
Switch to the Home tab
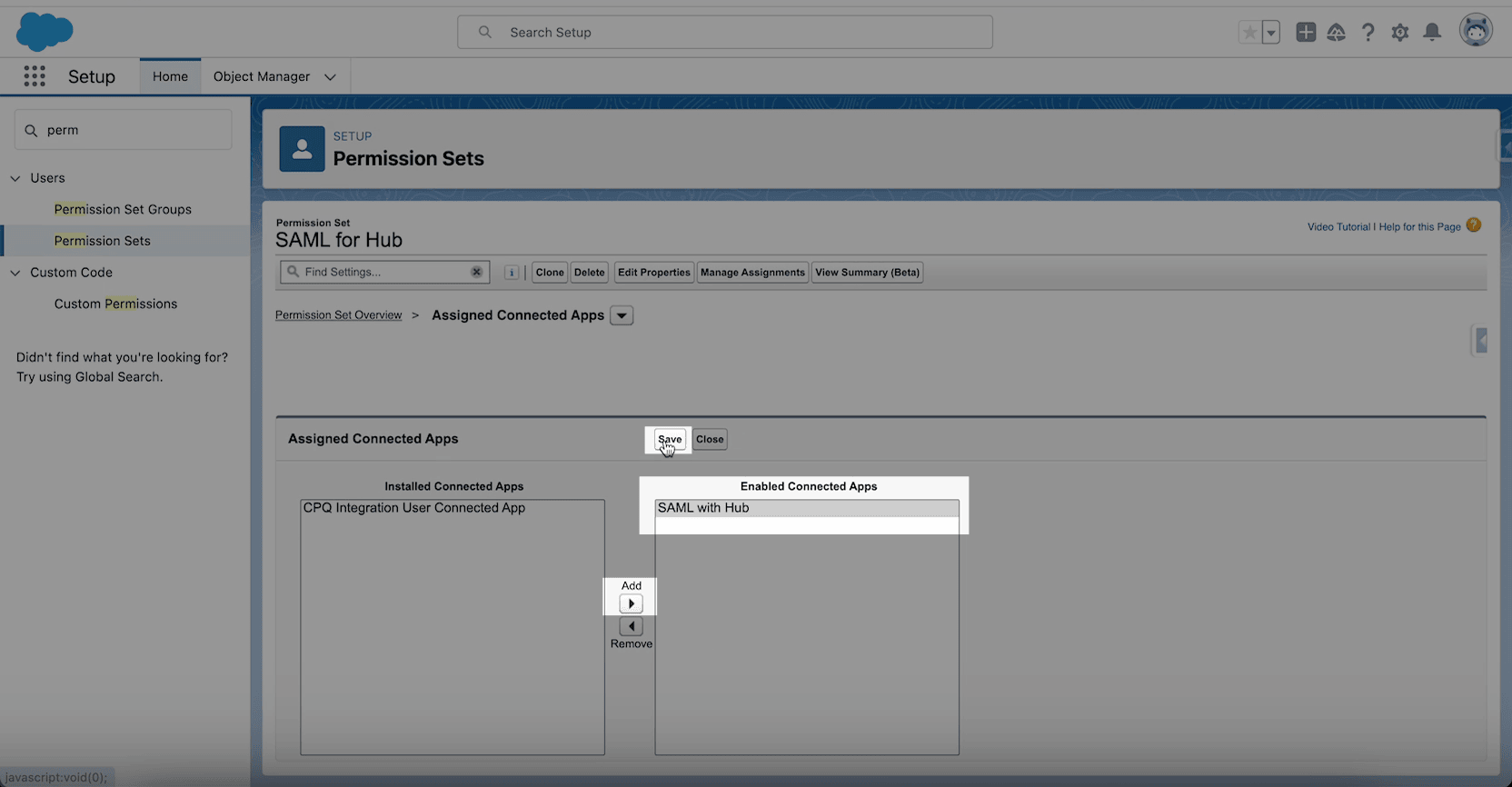click(170, 76)
